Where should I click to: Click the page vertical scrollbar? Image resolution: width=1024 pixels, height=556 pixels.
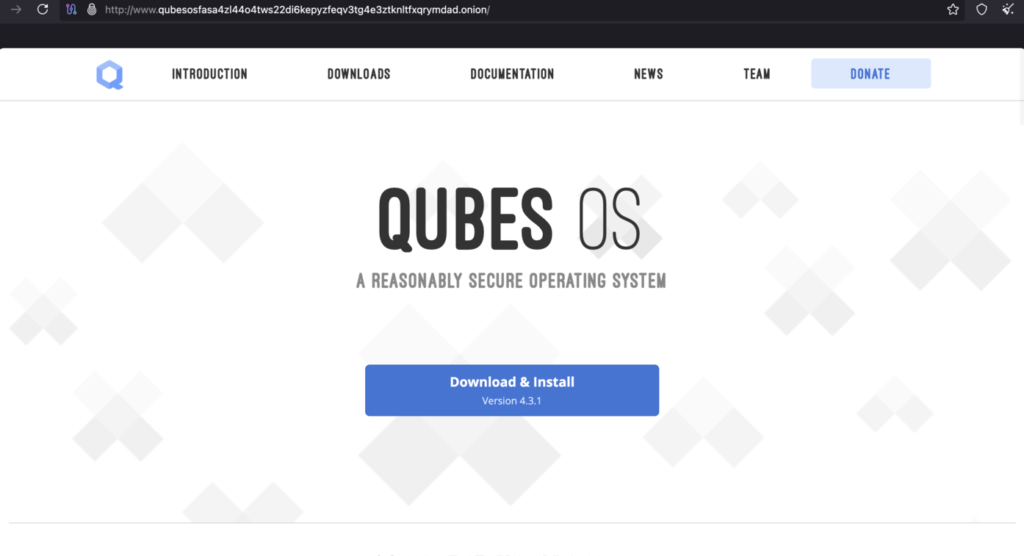tap(1020, 85)
